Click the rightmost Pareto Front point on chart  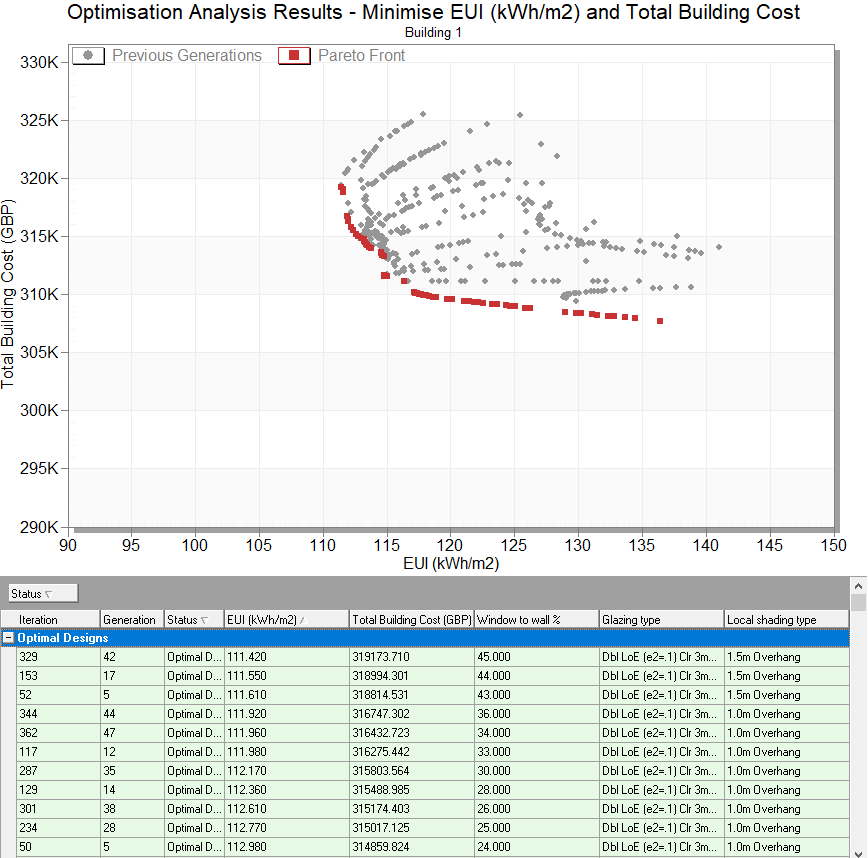point(660,321)
